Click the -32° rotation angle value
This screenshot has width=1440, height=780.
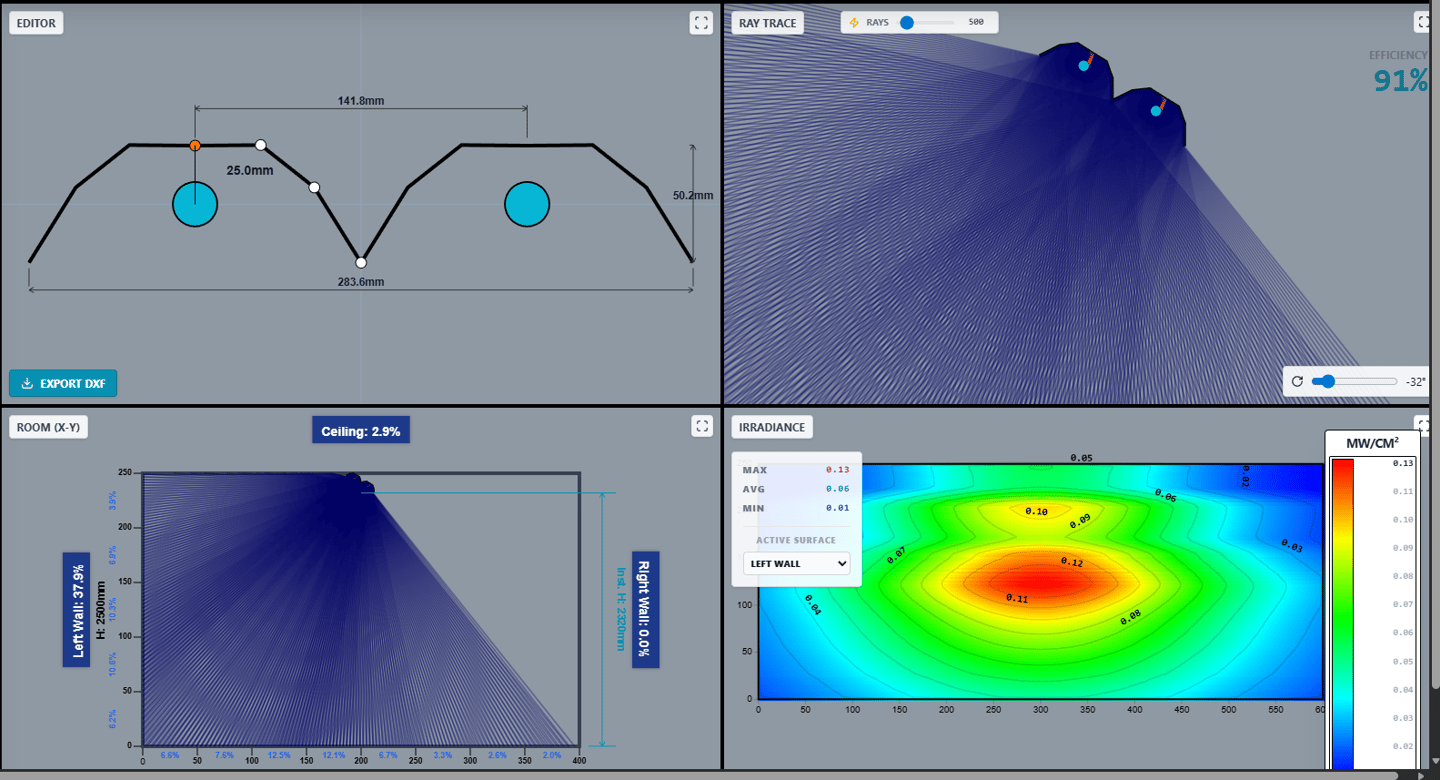1415,381
